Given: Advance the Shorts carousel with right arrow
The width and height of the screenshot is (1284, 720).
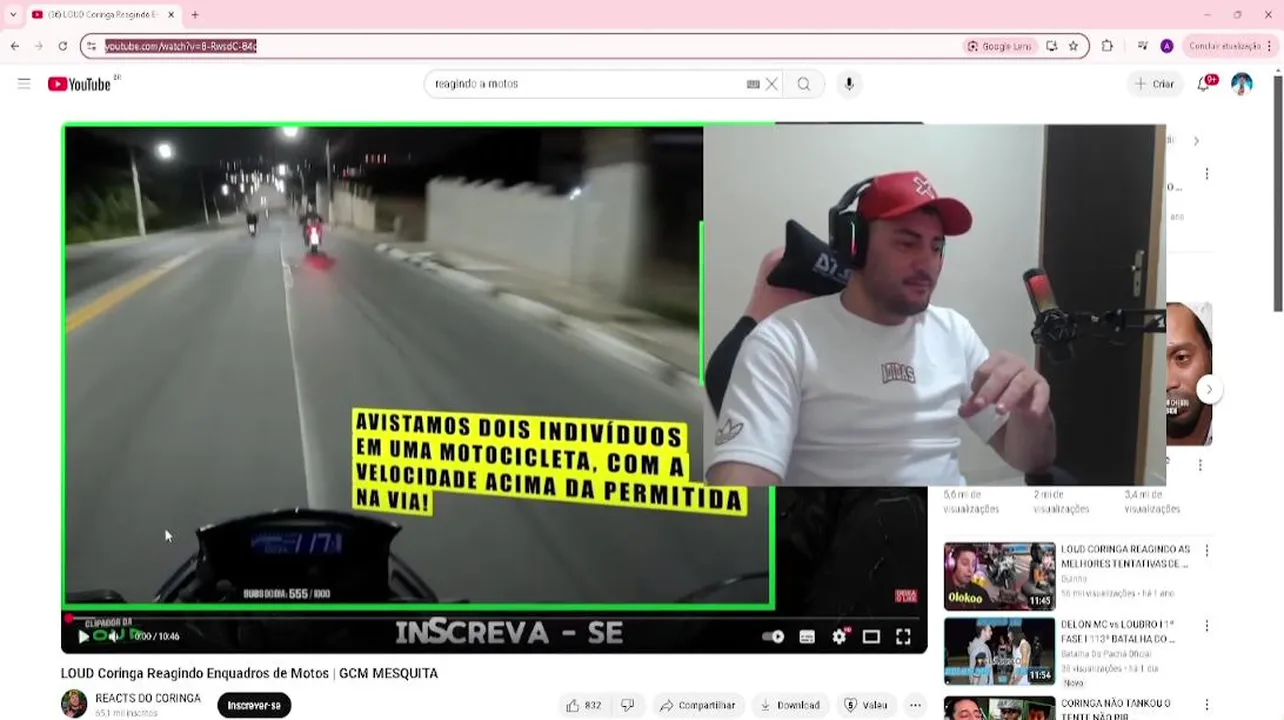Looking at the screenshot, I should click(x=1209, y=389).
